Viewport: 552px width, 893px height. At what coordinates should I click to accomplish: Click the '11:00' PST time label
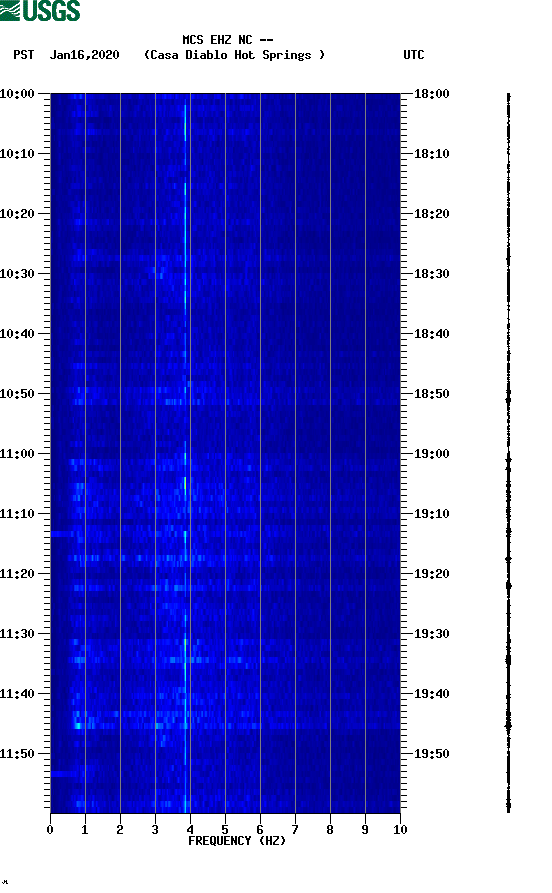pos(17,454)
